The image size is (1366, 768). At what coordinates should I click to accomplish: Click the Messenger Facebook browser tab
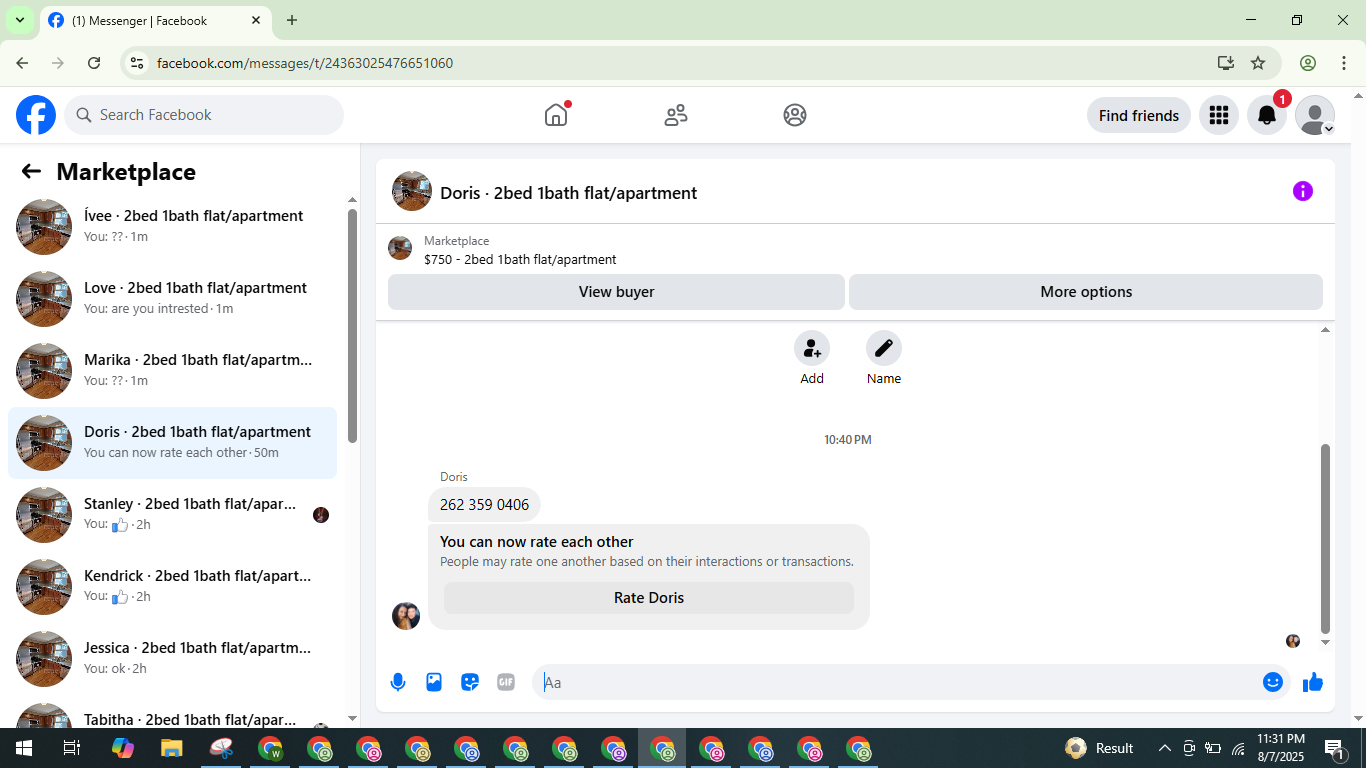tap(155, 20)
